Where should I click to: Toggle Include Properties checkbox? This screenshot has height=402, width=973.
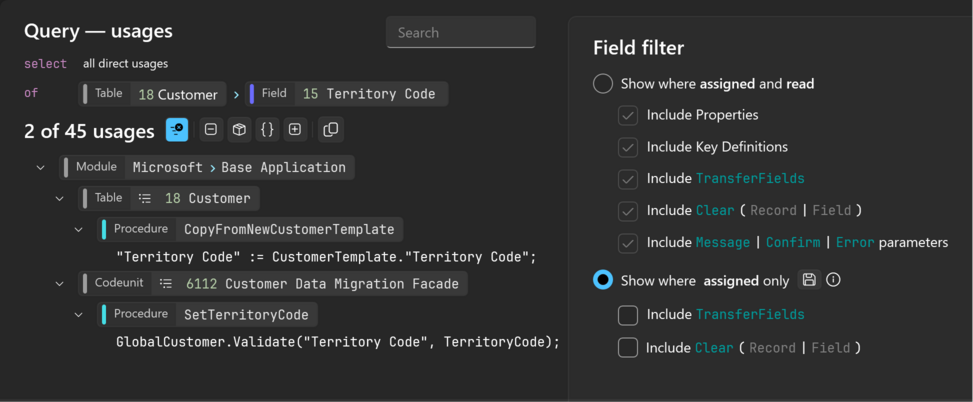628,115
